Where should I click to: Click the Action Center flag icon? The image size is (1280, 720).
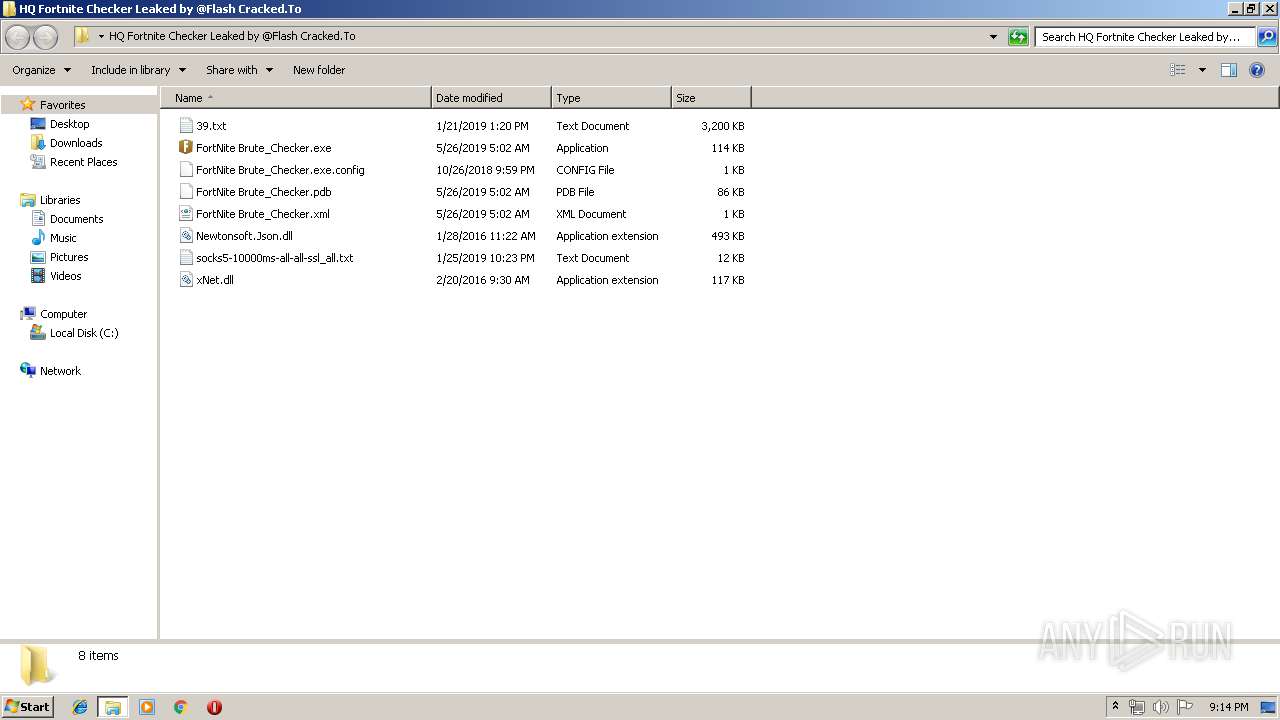point(1185,707)
